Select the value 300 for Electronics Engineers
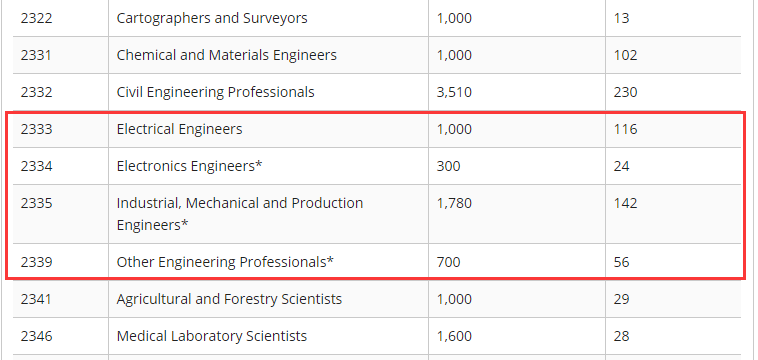 point(448,166)
